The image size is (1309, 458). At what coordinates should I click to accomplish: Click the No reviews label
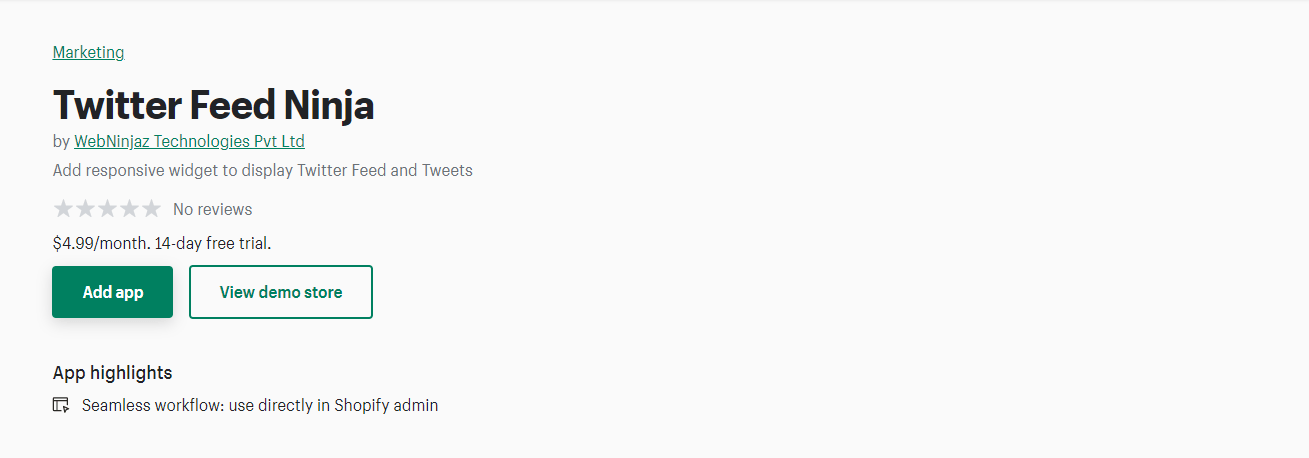[x=213, y=209]
